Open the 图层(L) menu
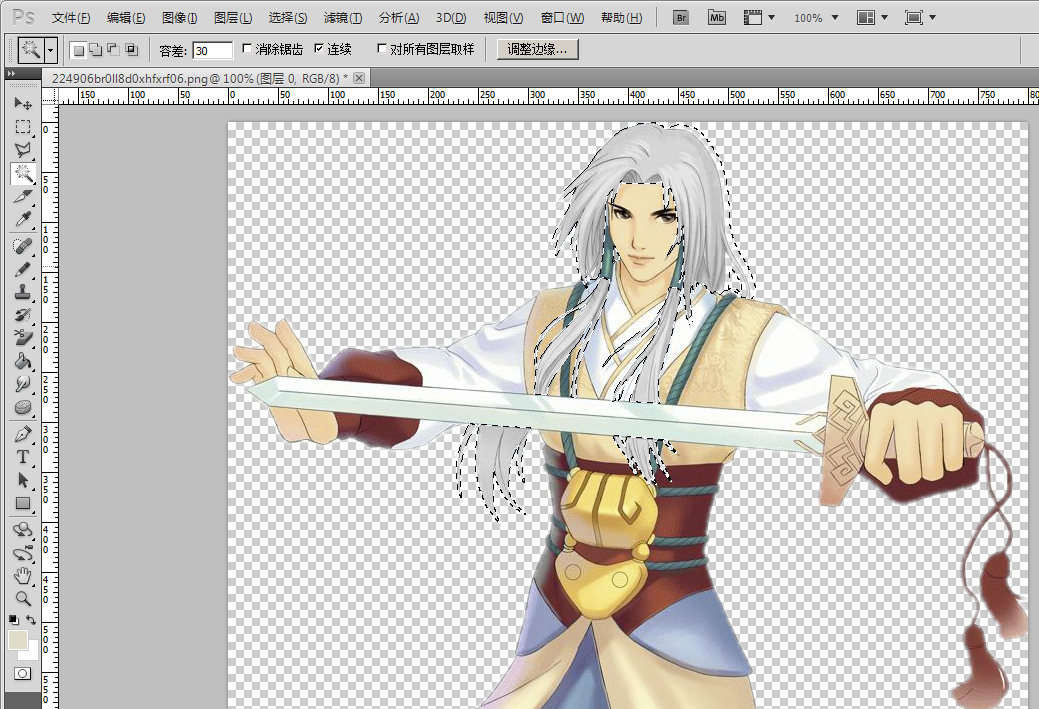The height and width of the screenshot is (709, 1039). pos(233,18)
